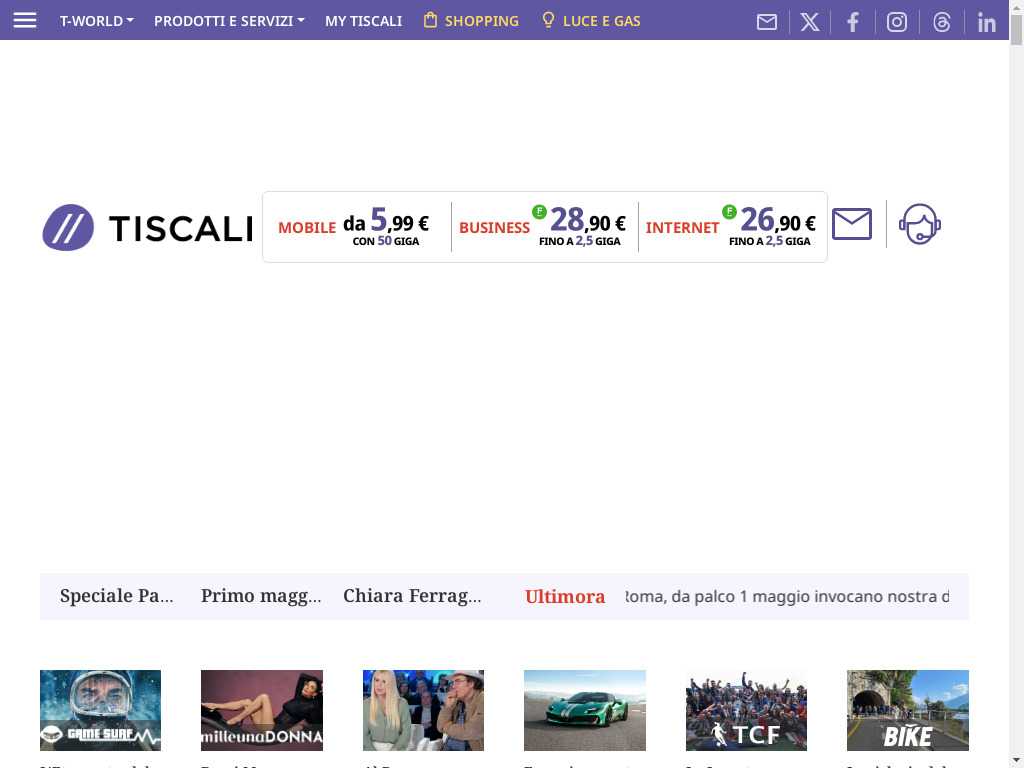Open Tiscali's Instagram page
Image resolution: width=1024 pixels, height=768 pixels.
click(x=897, y=22)
